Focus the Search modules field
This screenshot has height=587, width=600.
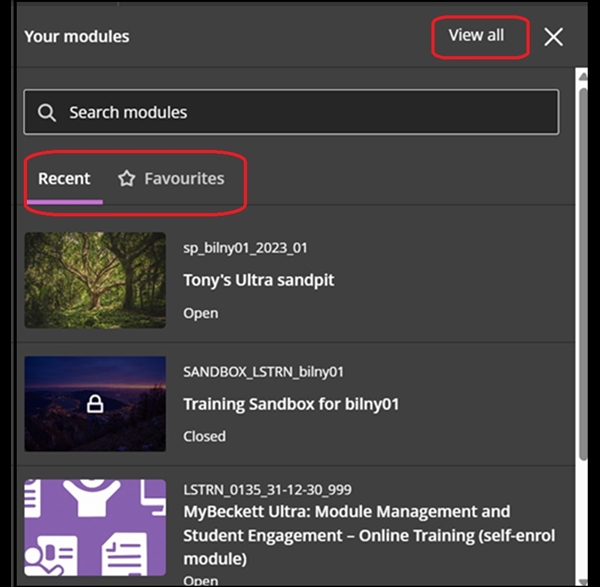tap(291, 112)
